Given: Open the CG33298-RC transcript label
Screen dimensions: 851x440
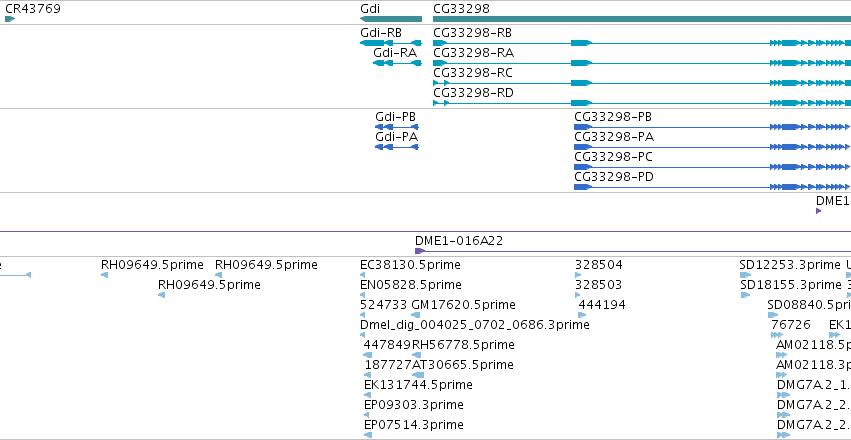Looking at the screenshot, I should tap(473, 73).
